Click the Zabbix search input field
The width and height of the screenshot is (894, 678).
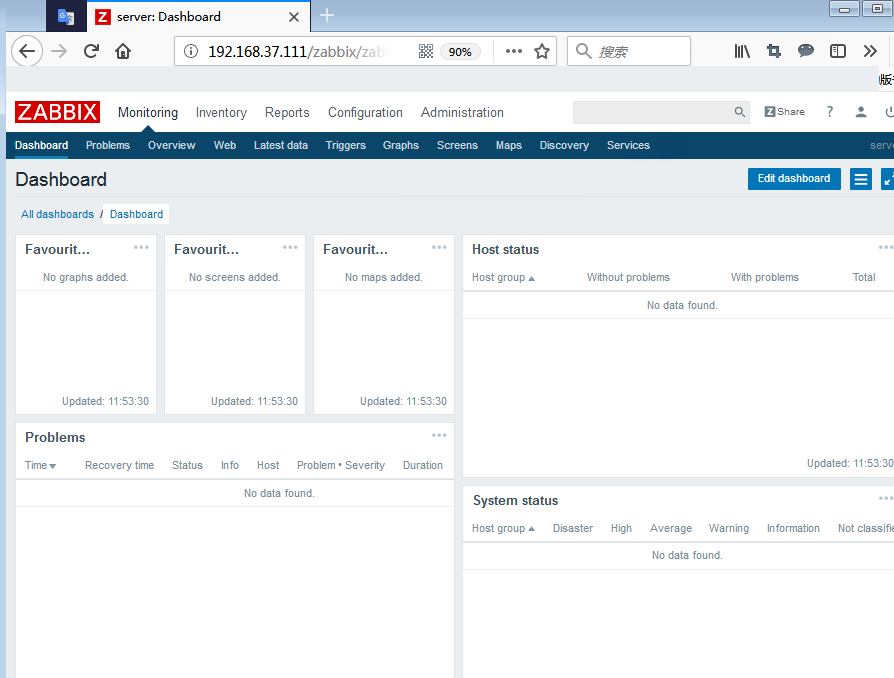click(652, 113)
